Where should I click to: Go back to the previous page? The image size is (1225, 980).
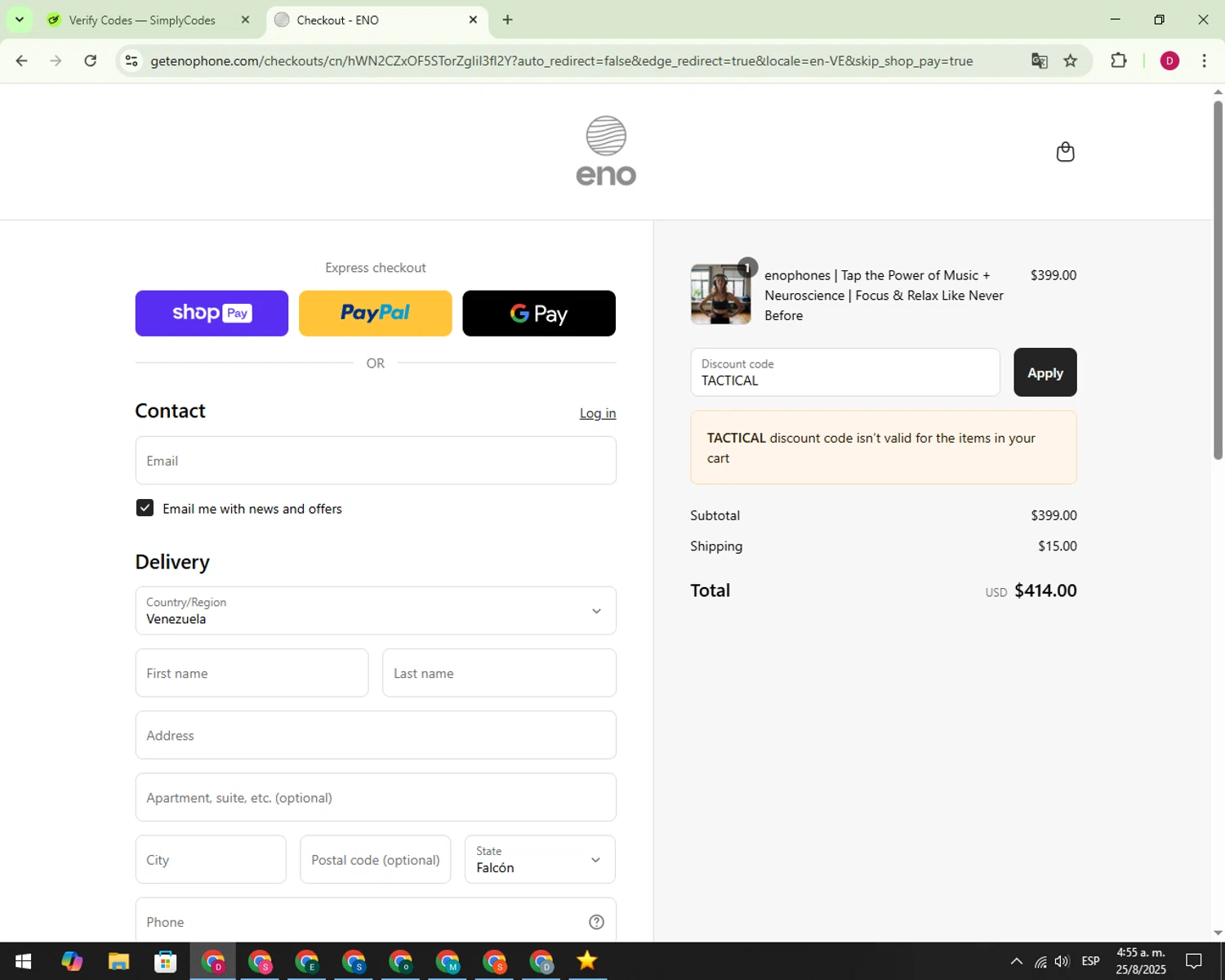pos(22,60)
